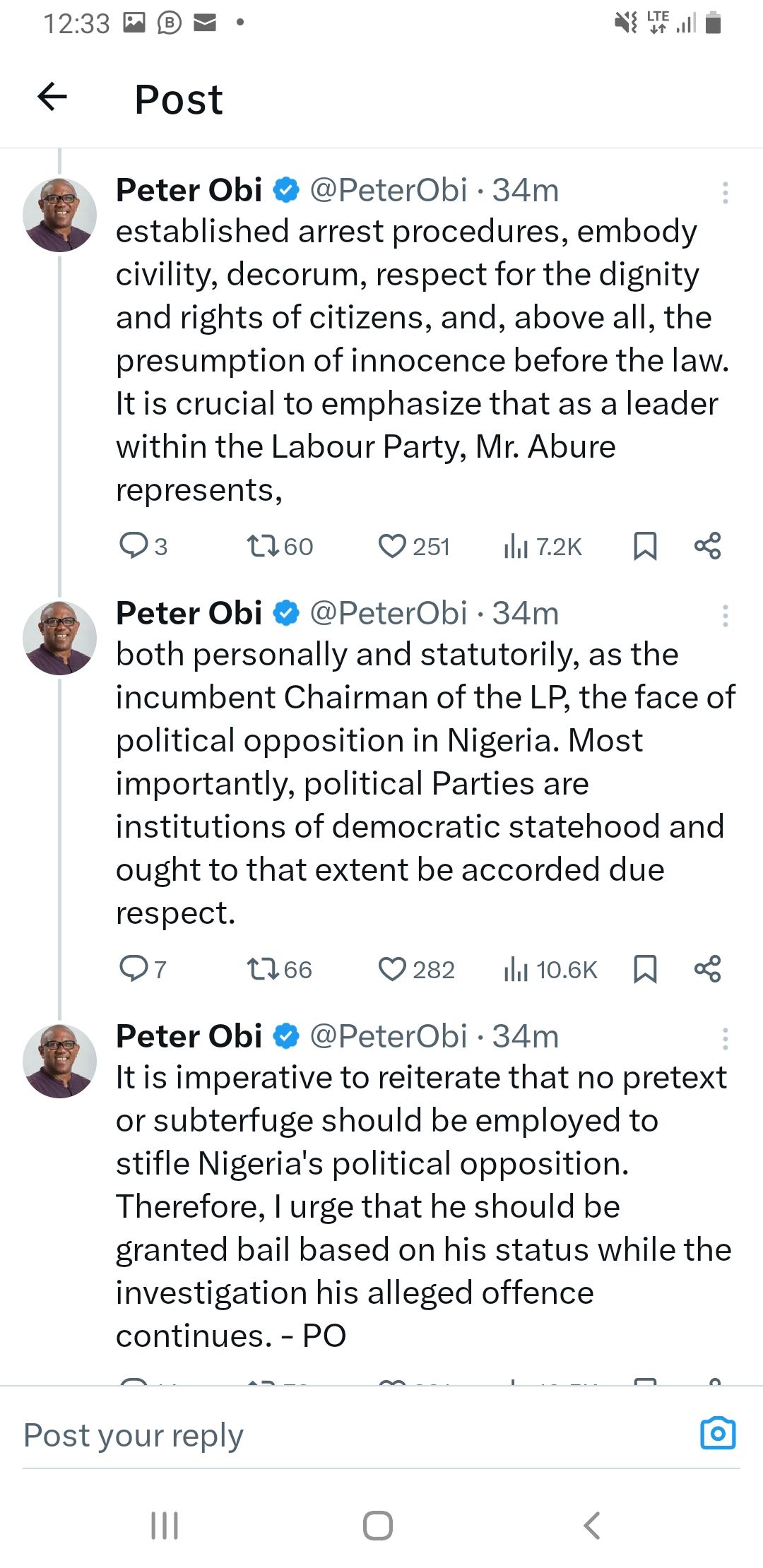Screen dimensions: 763x1568
Task: Bookmark the post about arrest procedures
Action: point(644,546)
